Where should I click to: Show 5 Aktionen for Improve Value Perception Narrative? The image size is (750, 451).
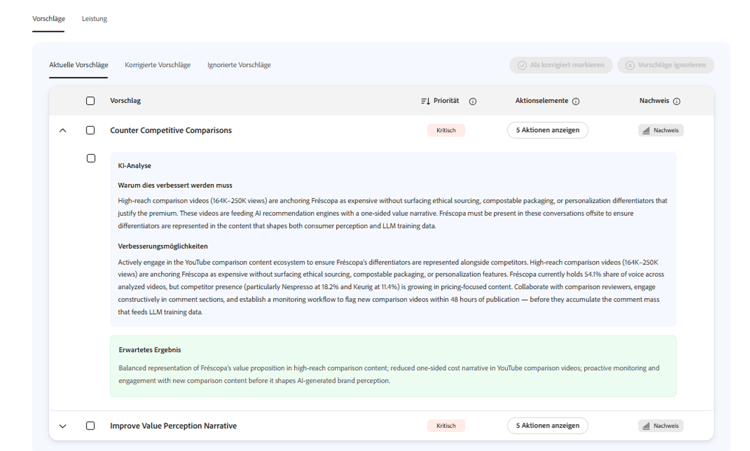coord(548,426)
